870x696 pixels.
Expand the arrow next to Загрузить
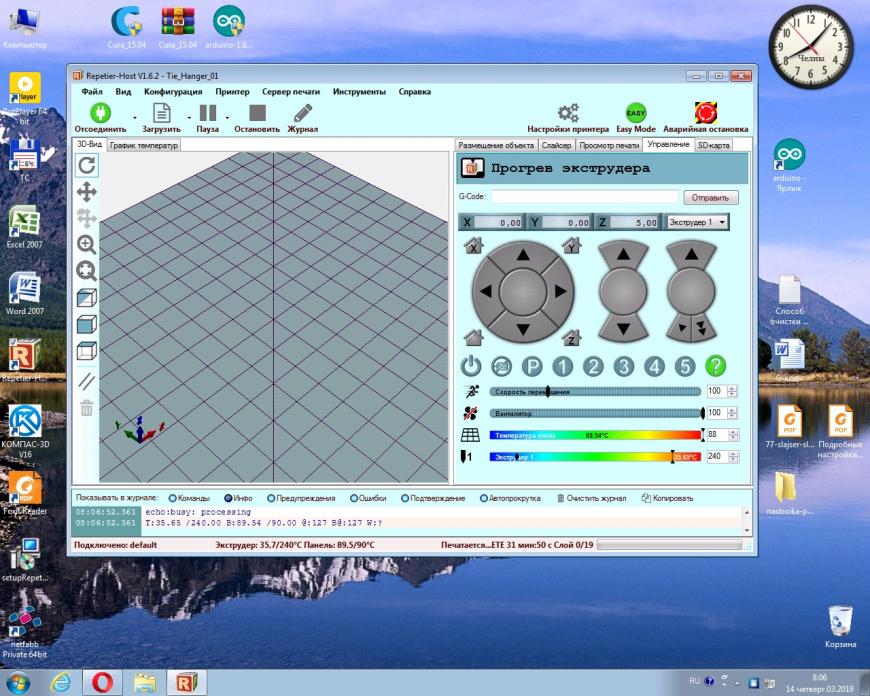[185, 117]
